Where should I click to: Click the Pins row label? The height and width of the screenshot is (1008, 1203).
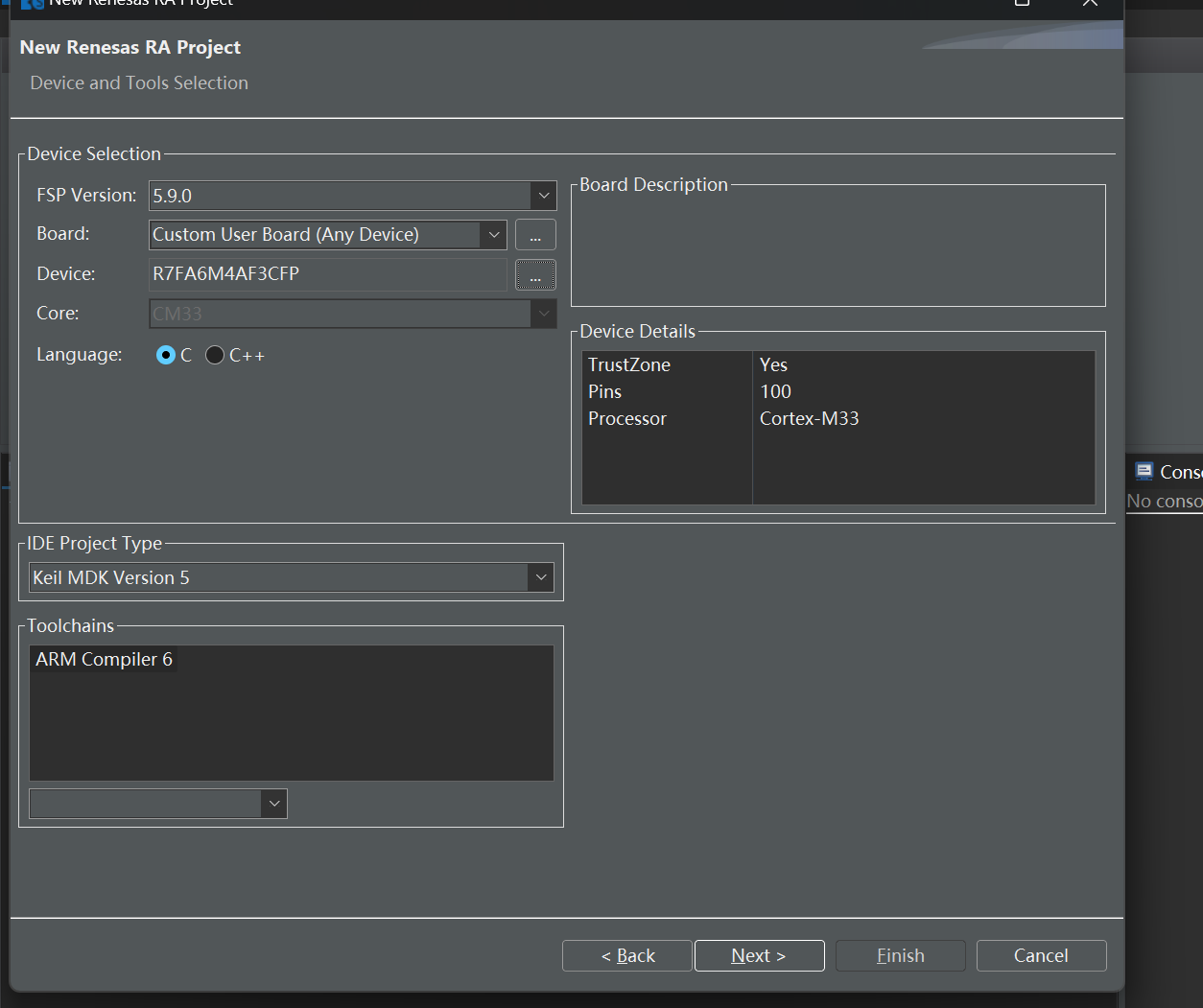tap(604, 391)
